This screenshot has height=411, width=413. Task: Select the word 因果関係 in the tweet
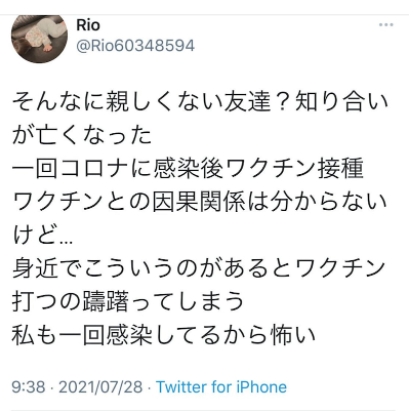point(199,202)
